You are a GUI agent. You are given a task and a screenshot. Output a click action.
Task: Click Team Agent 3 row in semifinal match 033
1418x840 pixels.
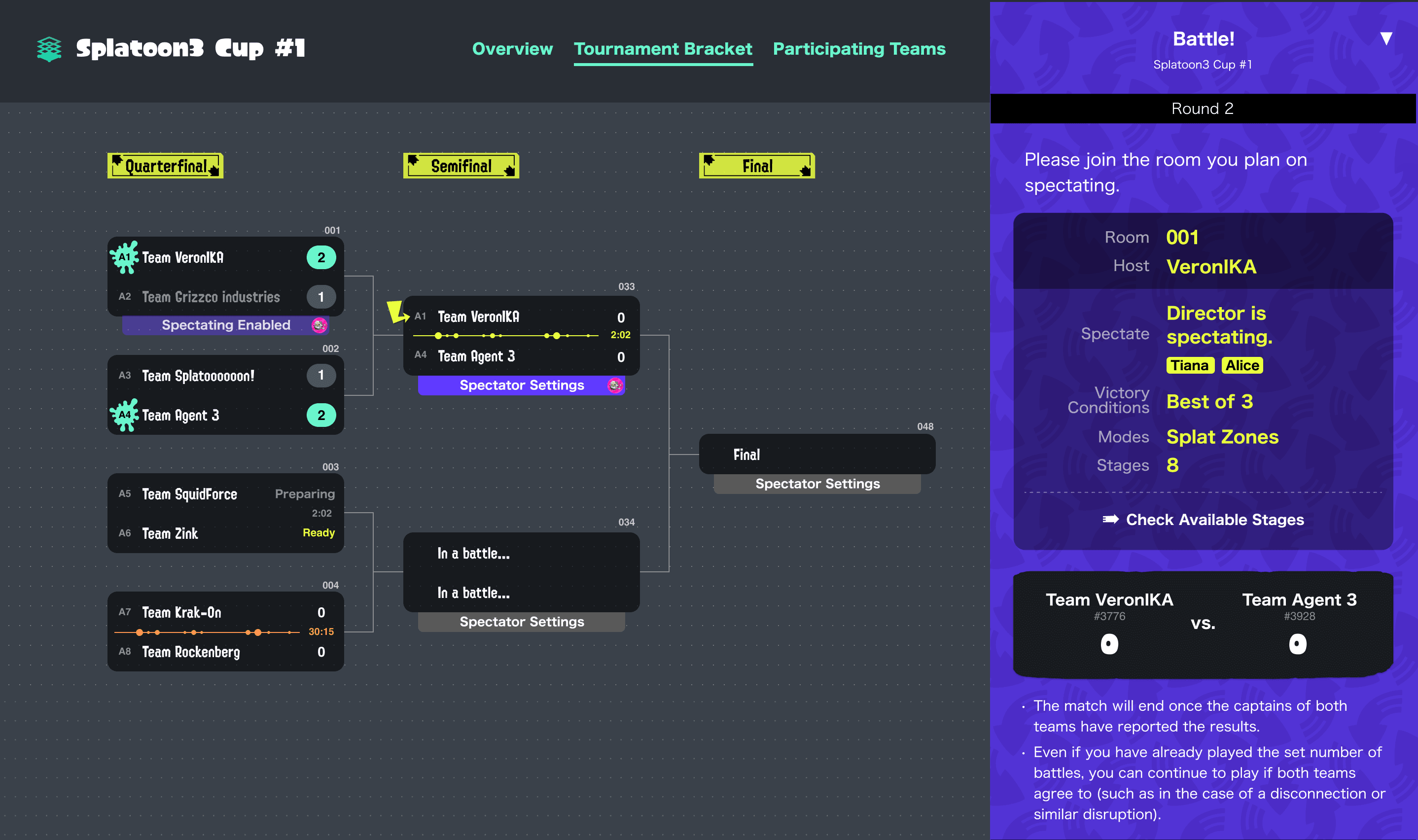pos(521,356)
